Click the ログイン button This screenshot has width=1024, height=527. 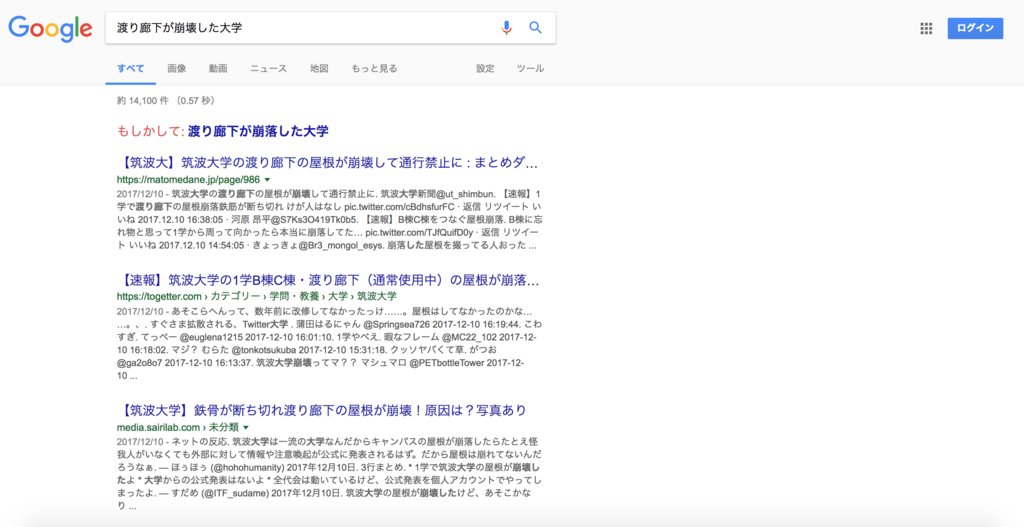coord(975,28)
